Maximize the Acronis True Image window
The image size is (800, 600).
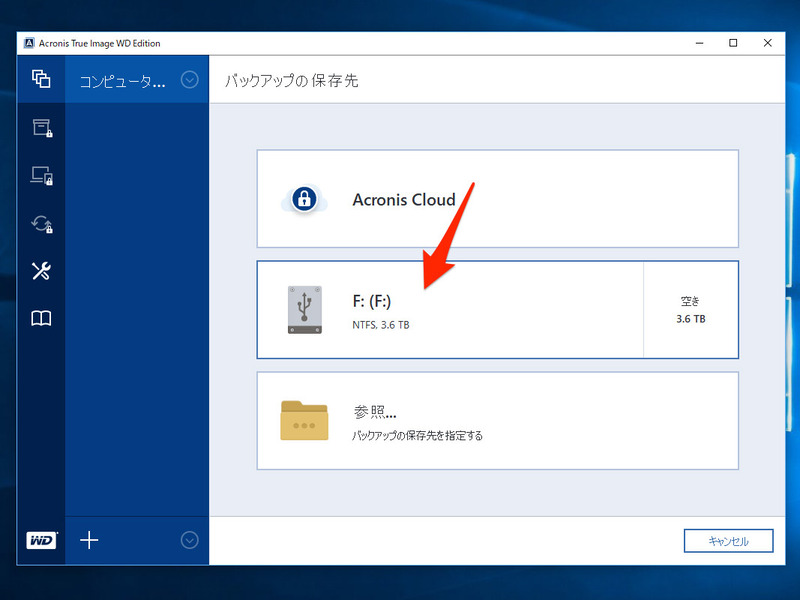pyautogui.click(x=733, y=43)
